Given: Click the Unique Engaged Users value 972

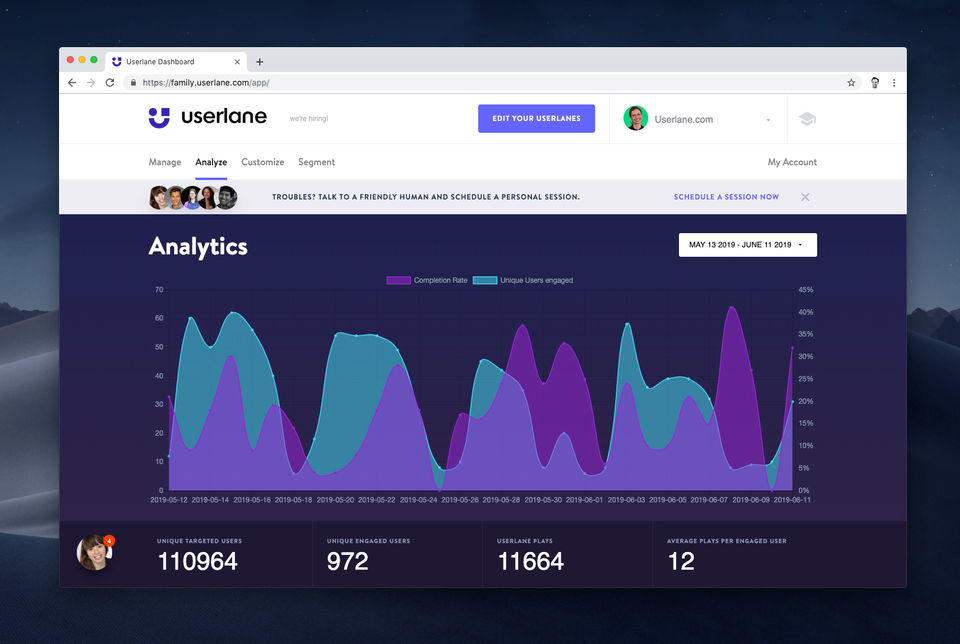Looking at the screenshot, I should 348,561.
